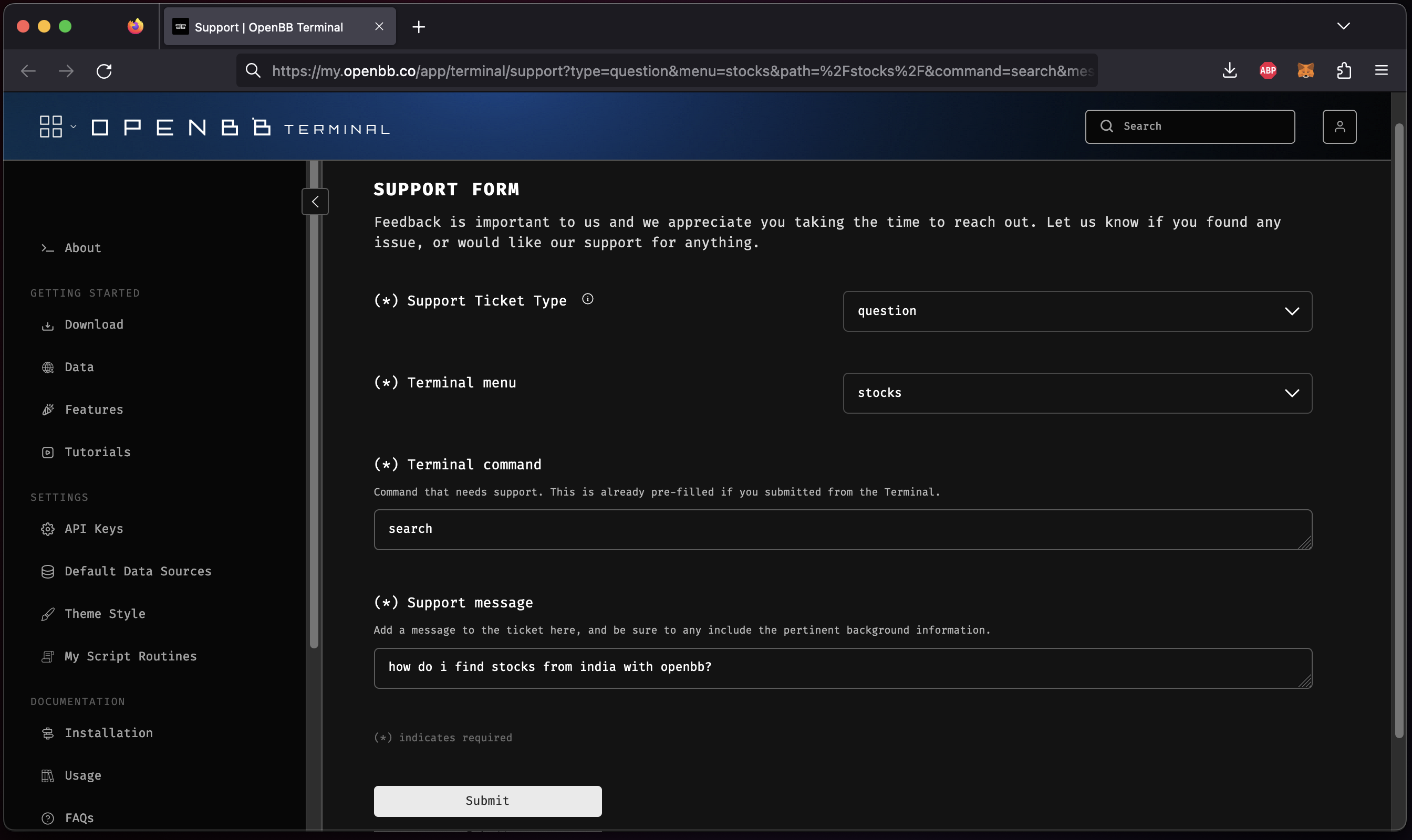Click the Support message text field

pyautogui.click(x=842, y=668)
